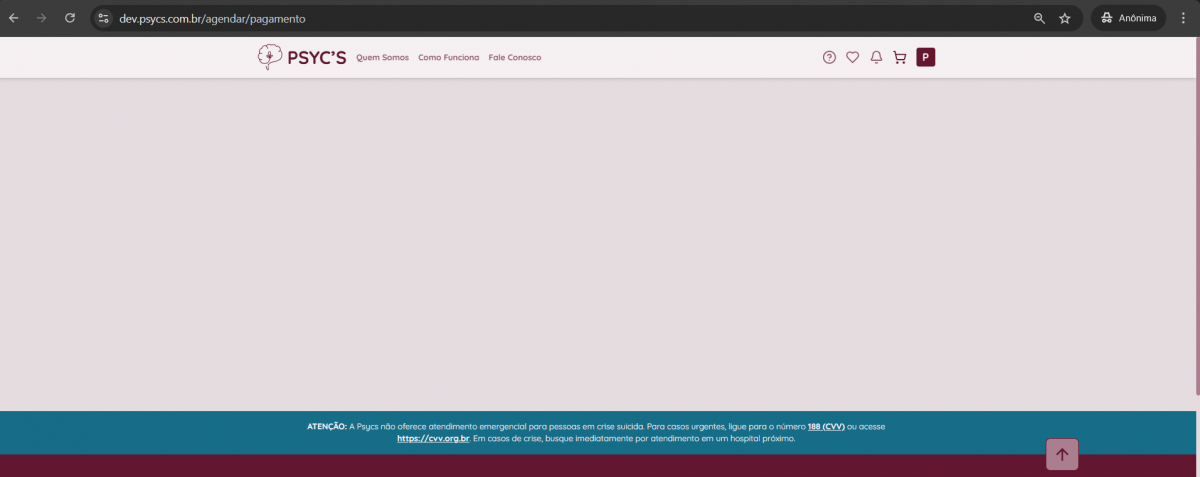Show notifications via the bell icon

click(876, 57)
